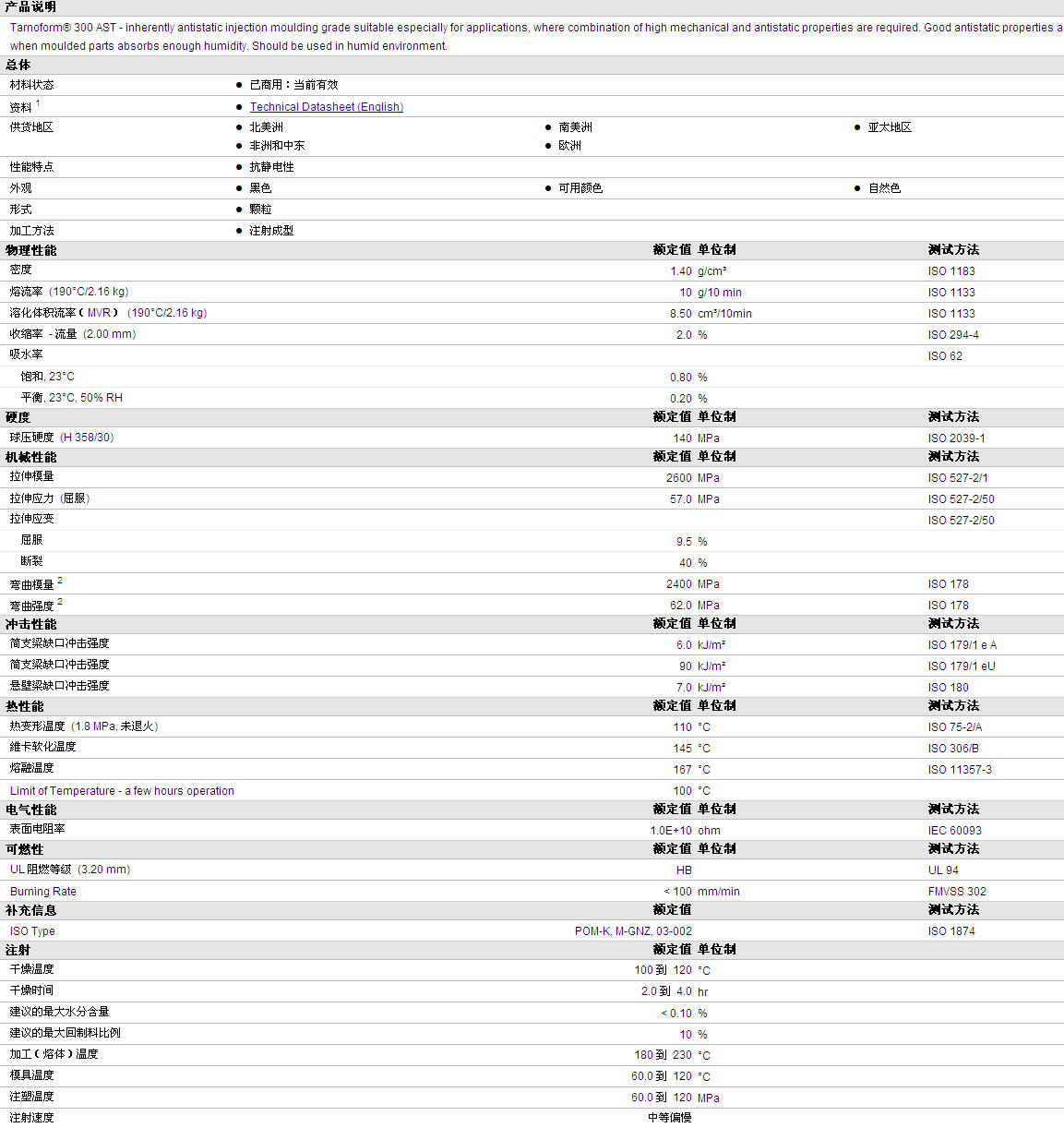Image resolution: width=1064 pixels, height=1128 pixels.
Task: Select the ISO 1183 test method text
Action: coord(951,271)
